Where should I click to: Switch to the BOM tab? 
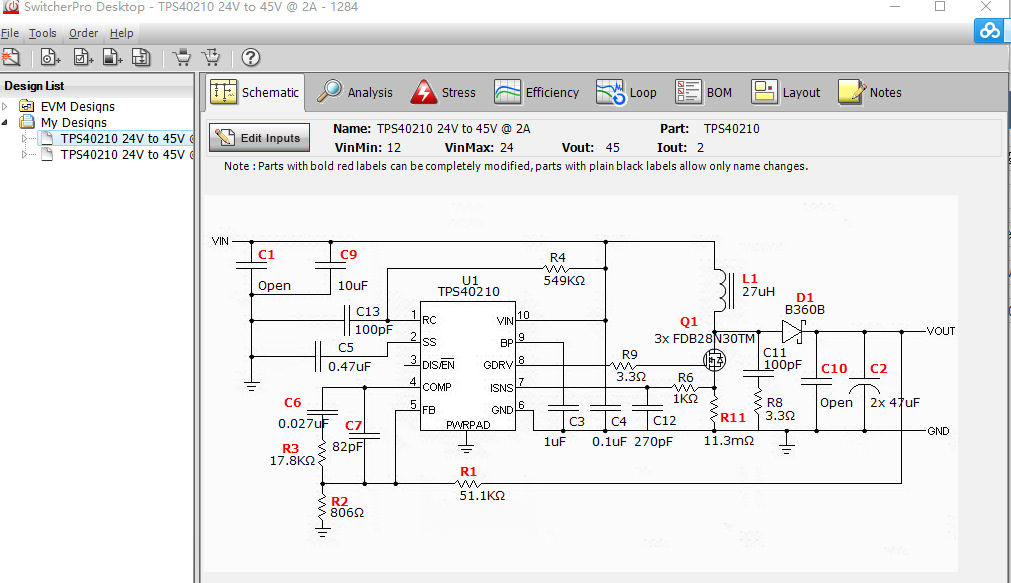pyautogui.click(x=704, y=92)
